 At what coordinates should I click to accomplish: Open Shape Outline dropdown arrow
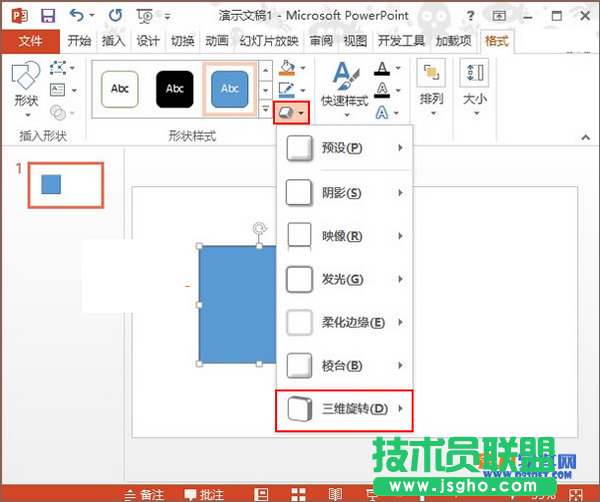pos(303,90)
